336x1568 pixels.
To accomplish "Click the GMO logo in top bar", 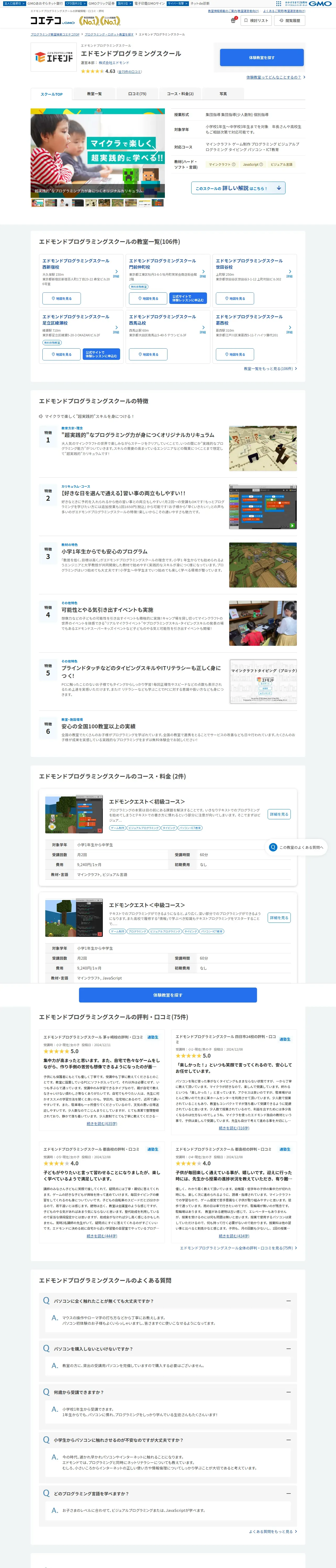I will click(x=320, y=4).
